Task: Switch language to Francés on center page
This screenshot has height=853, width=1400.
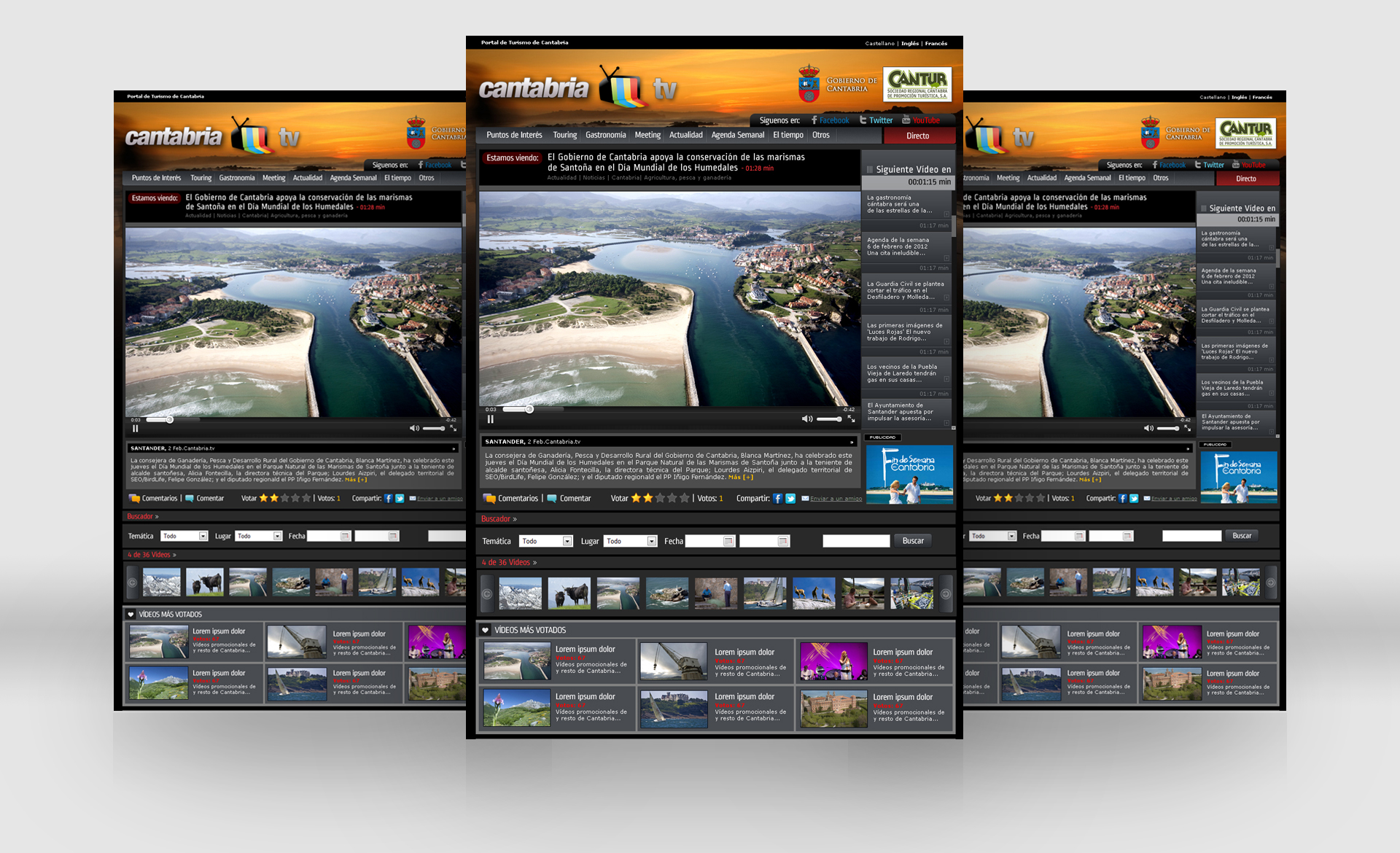Action: [x=936, y=44]
